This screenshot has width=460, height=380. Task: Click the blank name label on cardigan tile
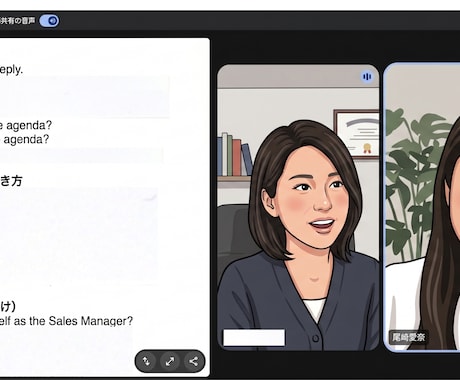pos(254,338)
